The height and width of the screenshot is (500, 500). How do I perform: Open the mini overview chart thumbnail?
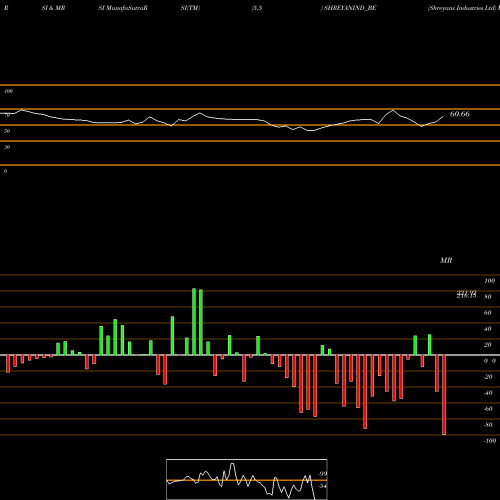pos(247,479)
